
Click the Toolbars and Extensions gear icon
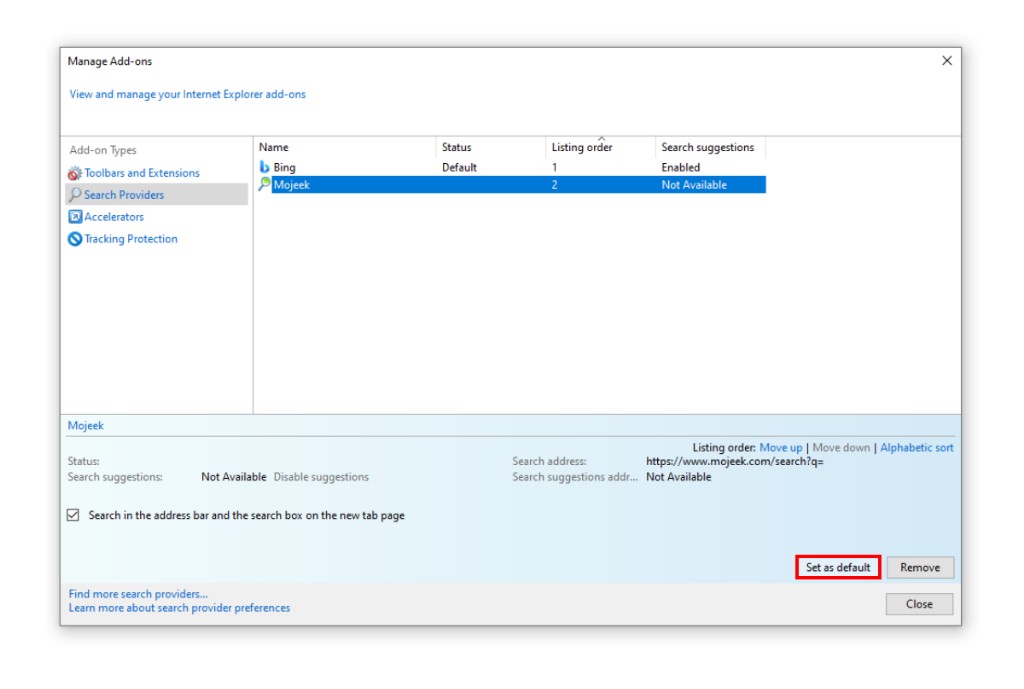[x=74, y=173]
